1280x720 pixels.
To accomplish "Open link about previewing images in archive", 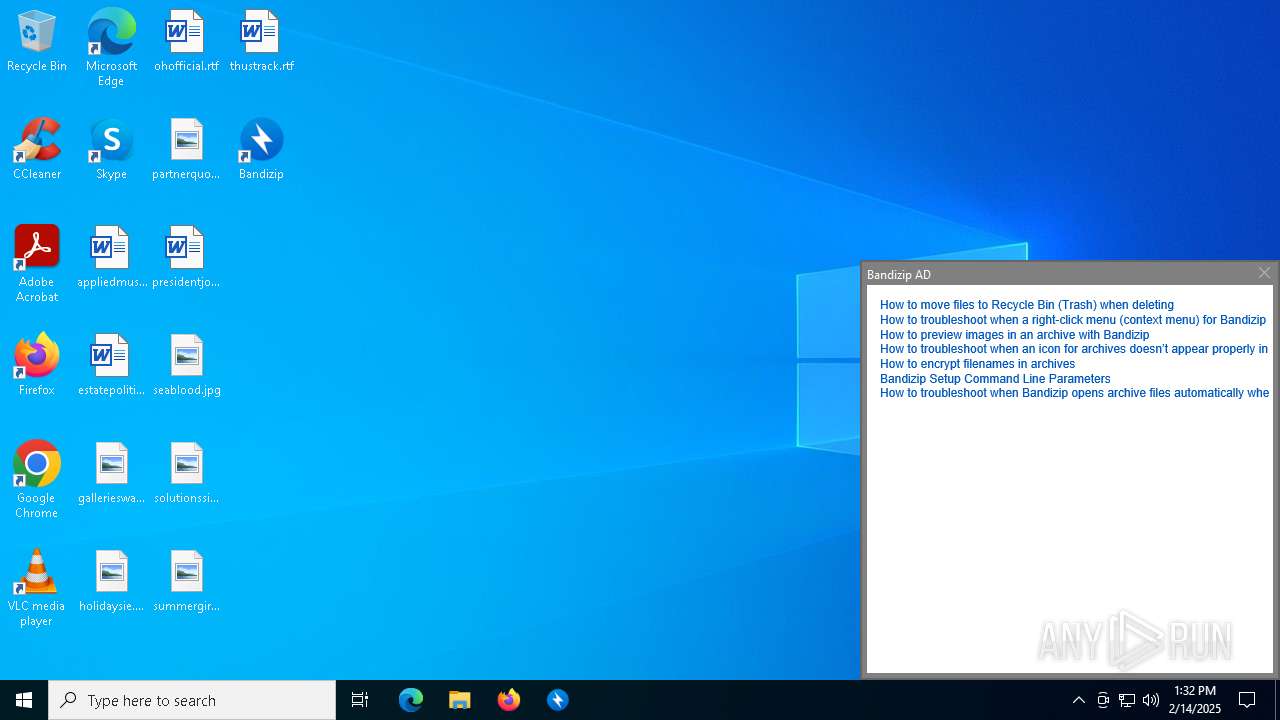I will [x=1014, y=335].
